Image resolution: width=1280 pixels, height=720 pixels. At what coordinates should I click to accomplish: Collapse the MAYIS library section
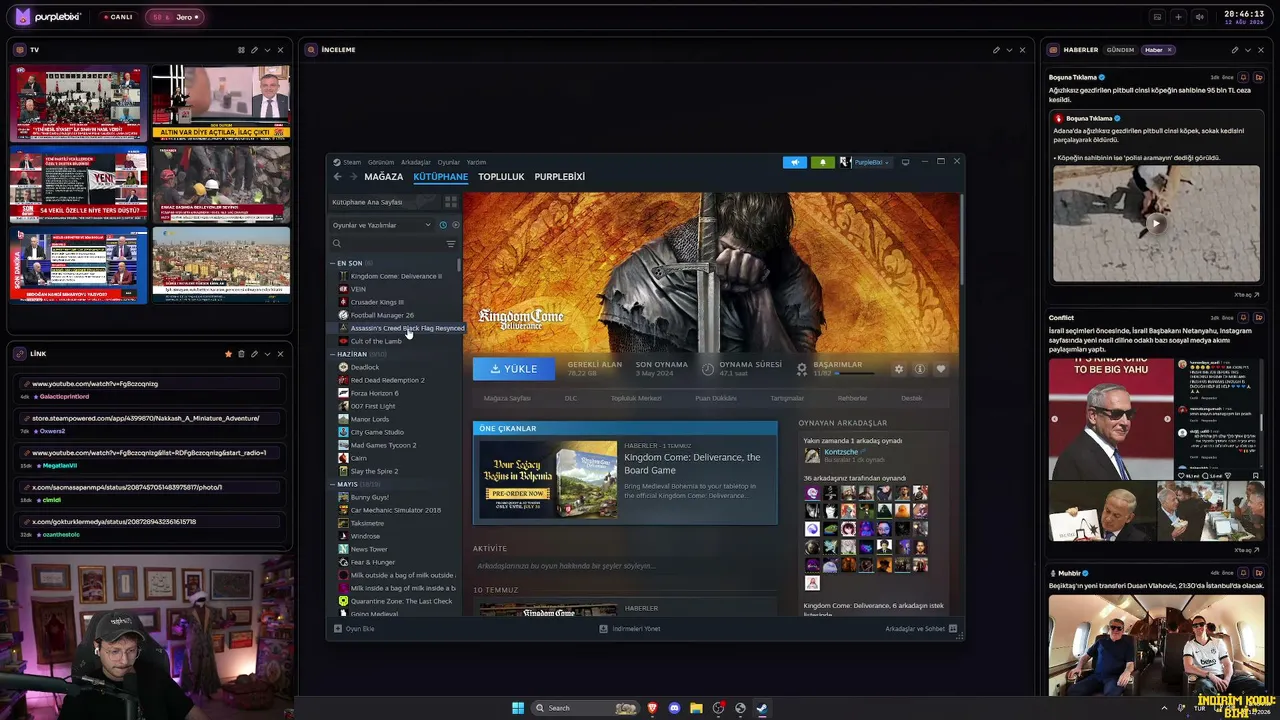[333, 484]
